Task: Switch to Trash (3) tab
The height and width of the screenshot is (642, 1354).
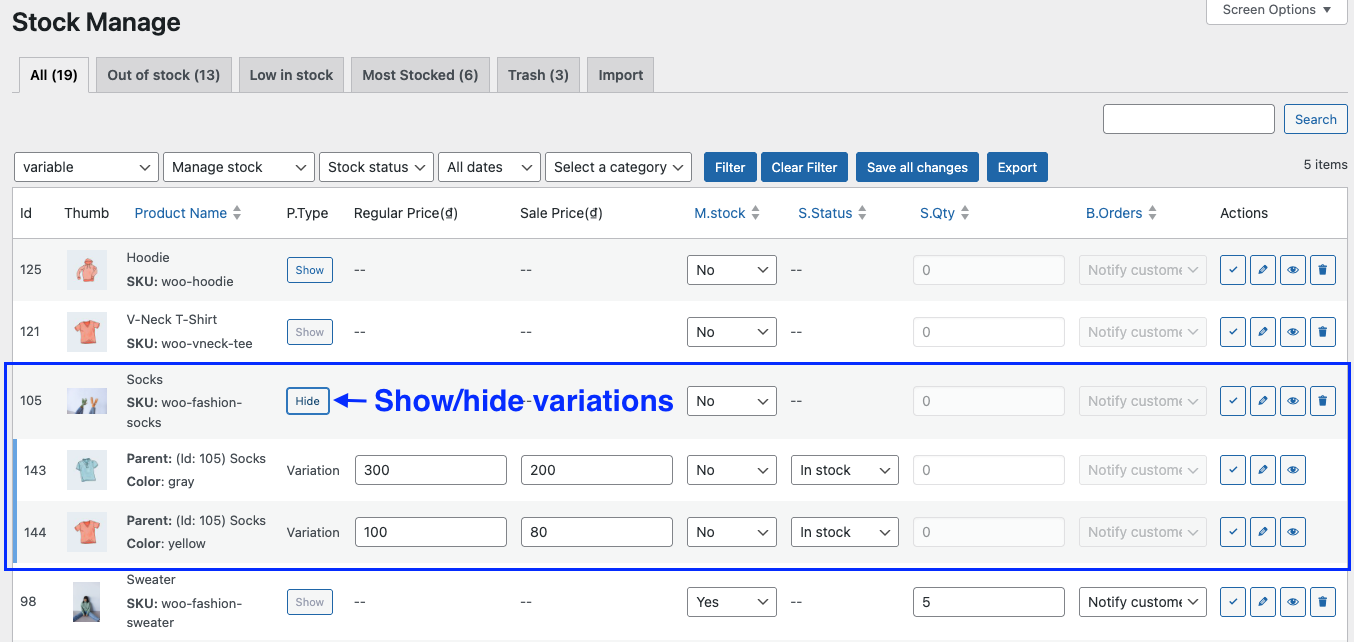Action: pyautogui.click(x=538, y=75)
